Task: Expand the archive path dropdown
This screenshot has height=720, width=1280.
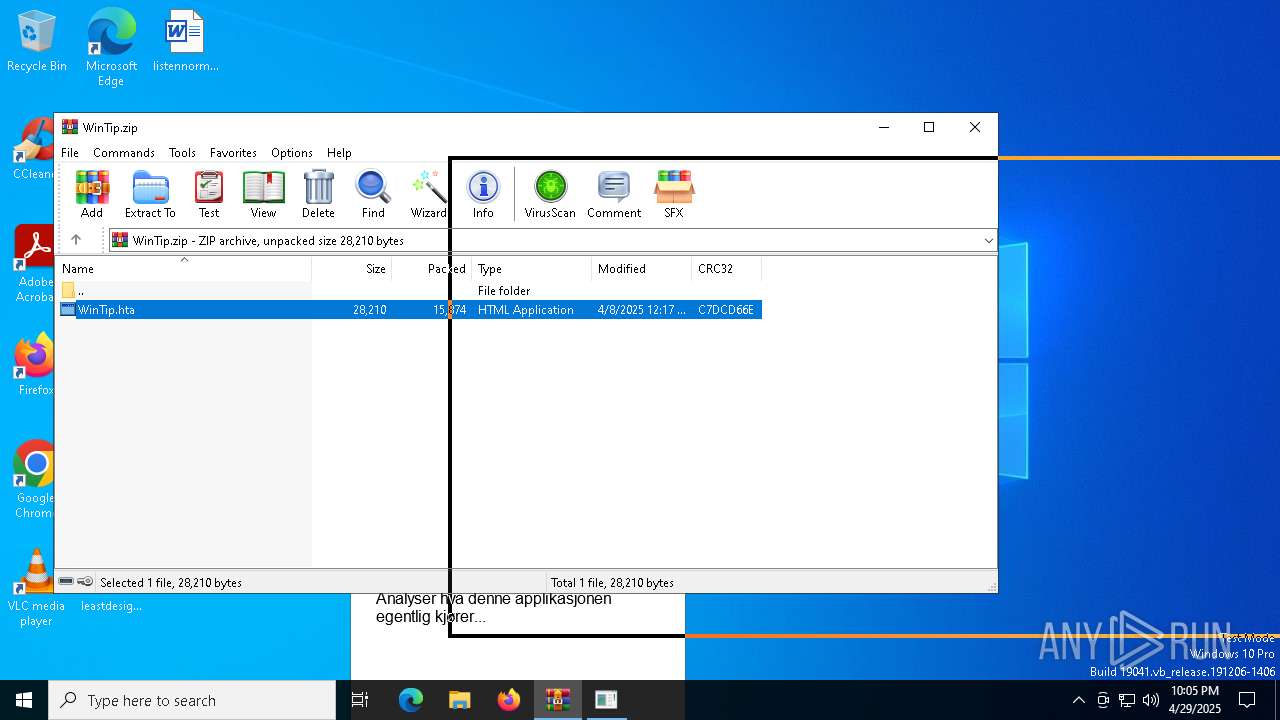Action: (988, 240)
